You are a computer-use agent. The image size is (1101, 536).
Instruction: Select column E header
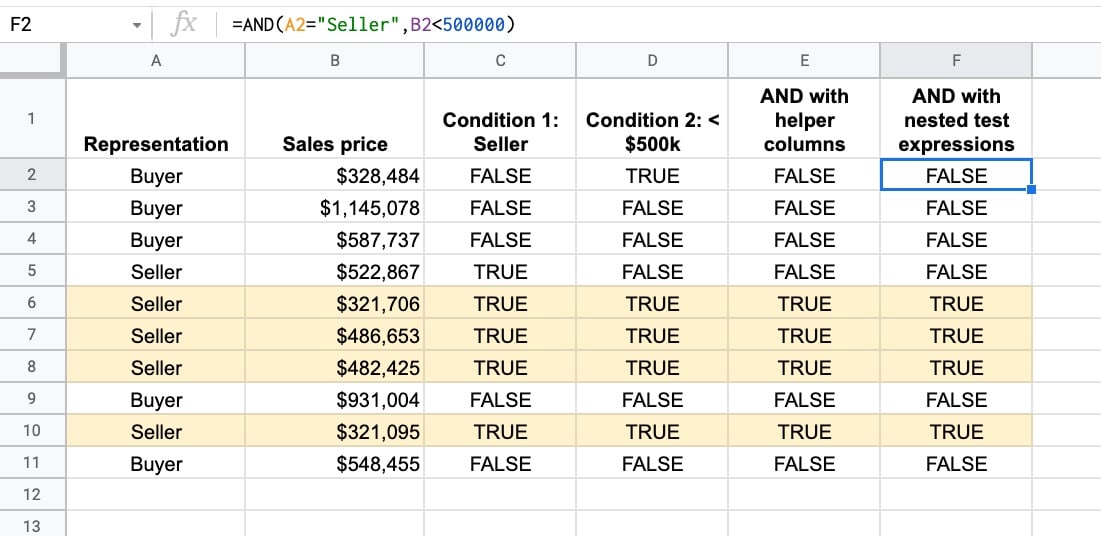(x=804, y=61)
